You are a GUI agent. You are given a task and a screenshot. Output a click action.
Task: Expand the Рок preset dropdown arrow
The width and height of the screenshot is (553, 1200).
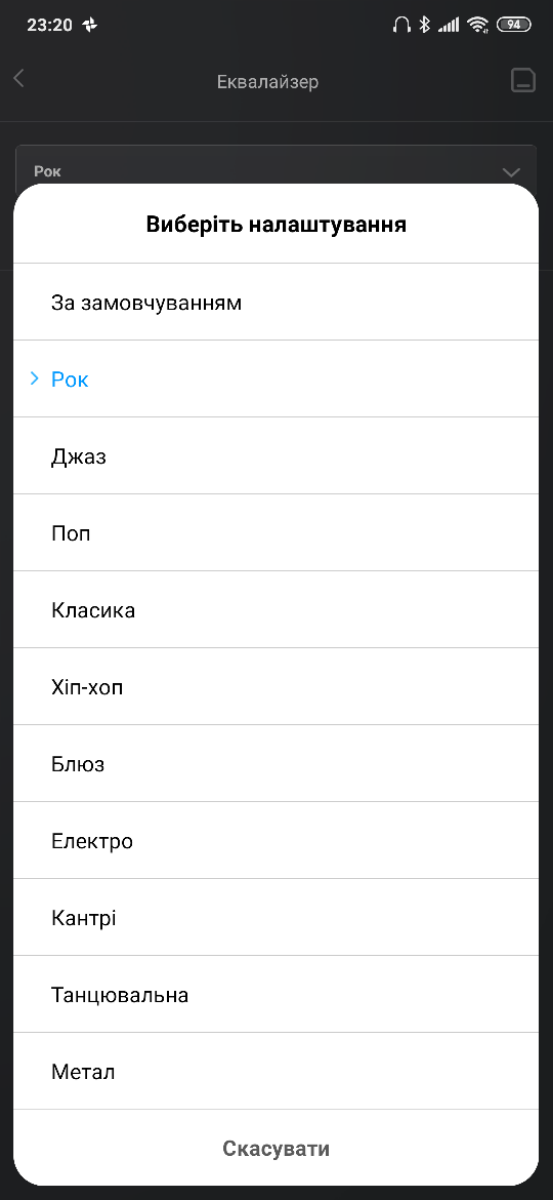511,172
